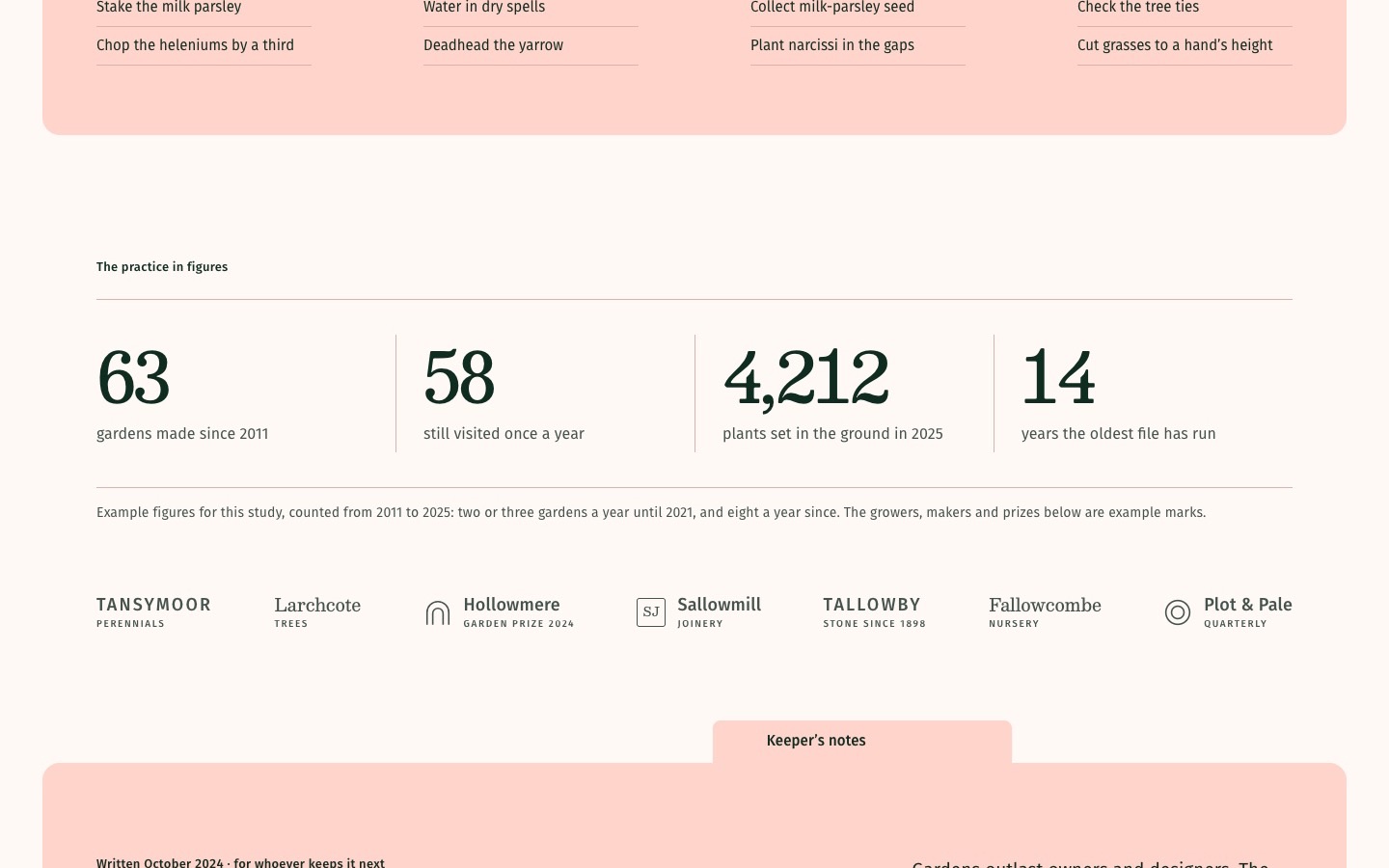Open the Keeper's notes tab
The width and height of the screenshot is (1389, 868).
862,742
